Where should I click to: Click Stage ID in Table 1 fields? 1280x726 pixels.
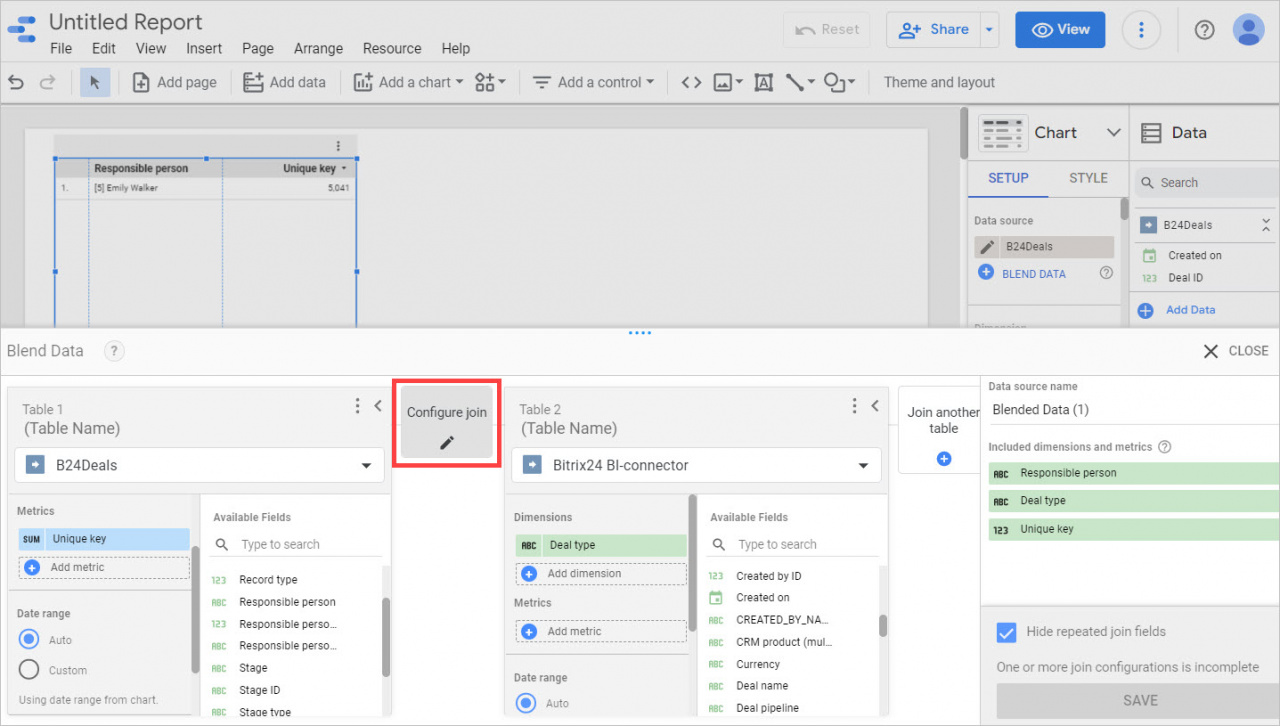260,690
